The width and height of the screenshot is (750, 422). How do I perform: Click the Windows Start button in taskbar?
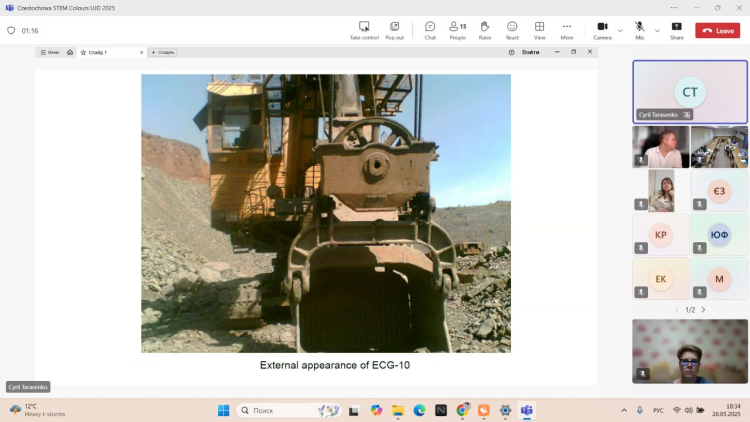tap(223, 410)
